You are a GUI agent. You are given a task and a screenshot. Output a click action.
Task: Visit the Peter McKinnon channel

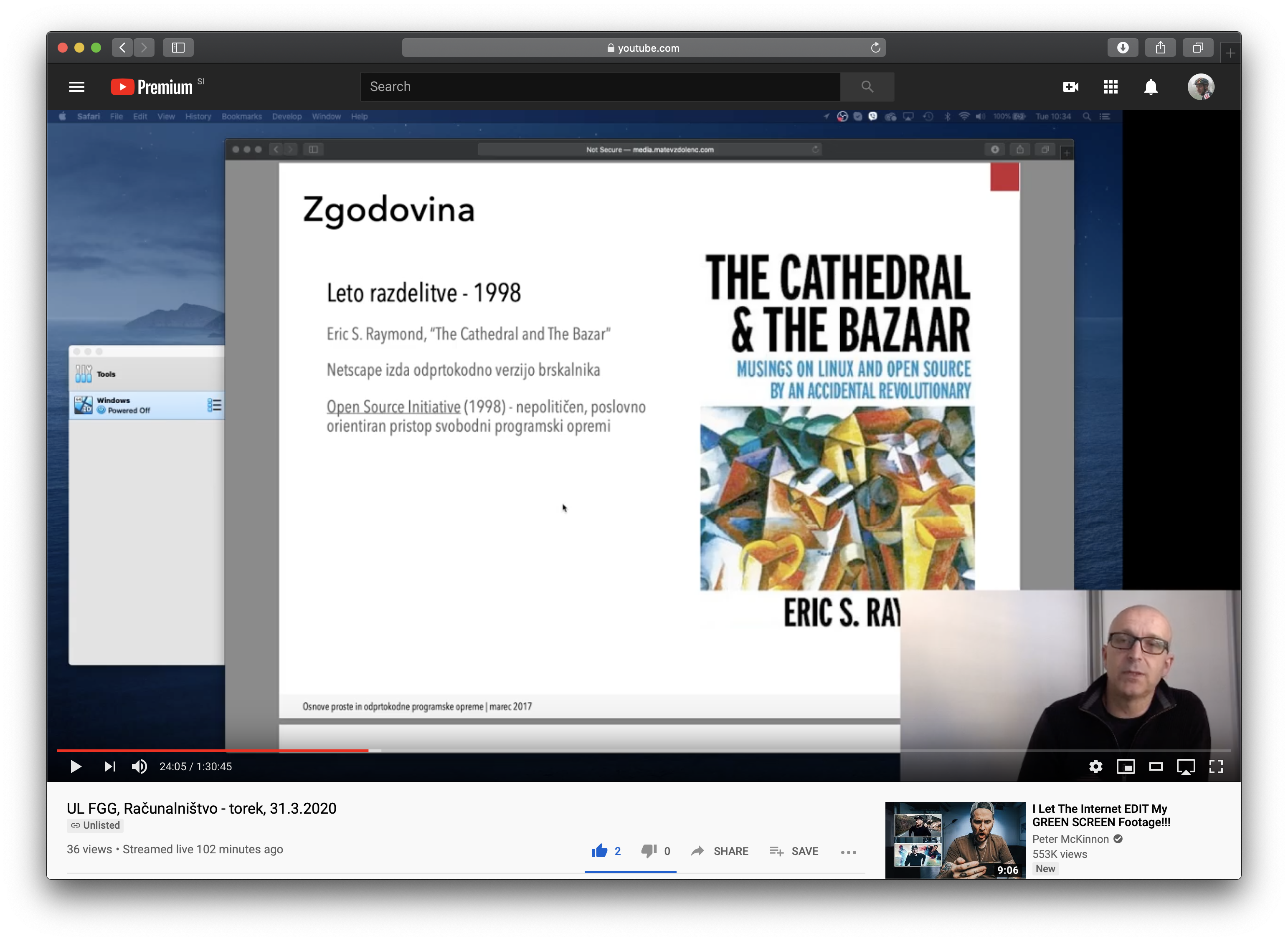[1070, 838]
